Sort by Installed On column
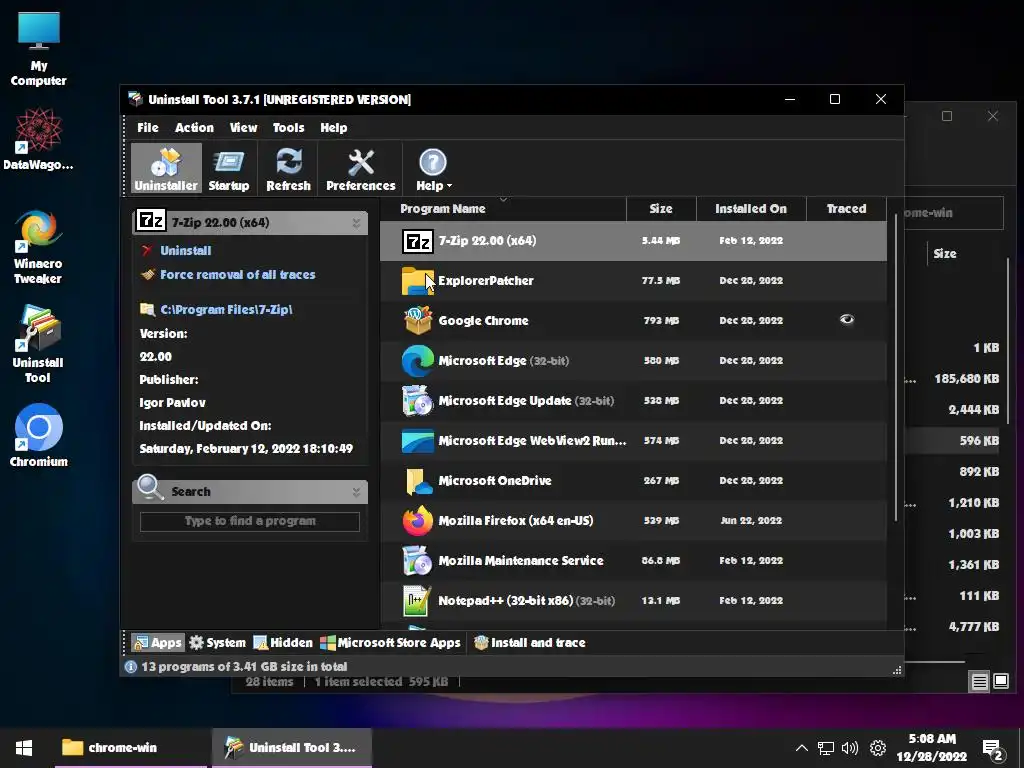The width and height of the screenshot is (1024, 768). pos(751,209)
